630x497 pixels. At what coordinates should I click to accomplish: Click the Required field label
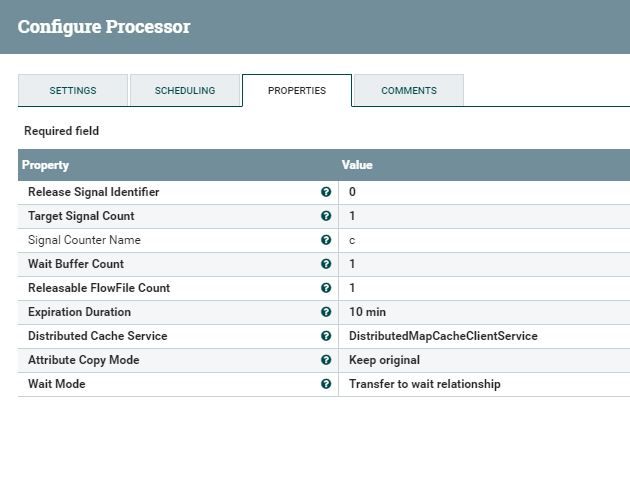[61, 131]
